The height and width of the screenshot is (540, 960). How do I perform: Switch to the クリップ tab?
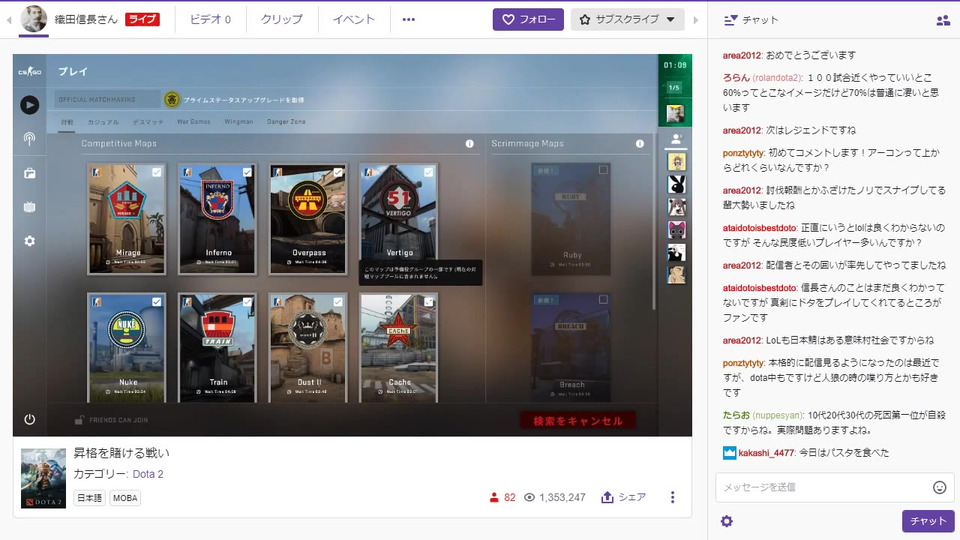point(282,20)
